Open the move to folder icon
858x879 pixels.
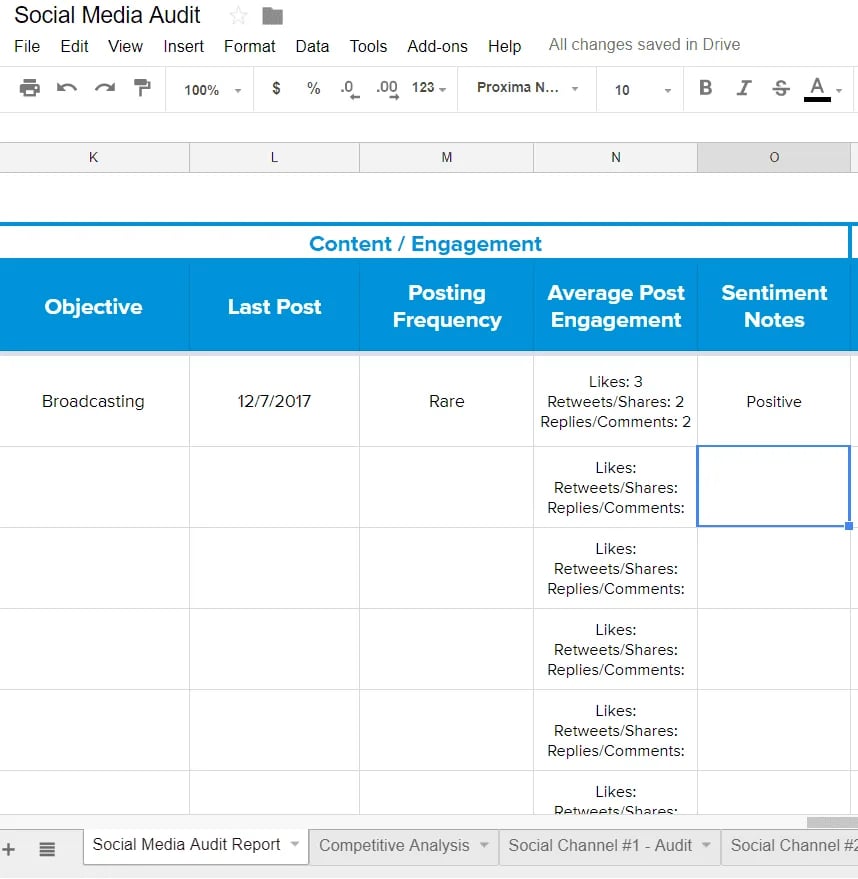(272, 16)
